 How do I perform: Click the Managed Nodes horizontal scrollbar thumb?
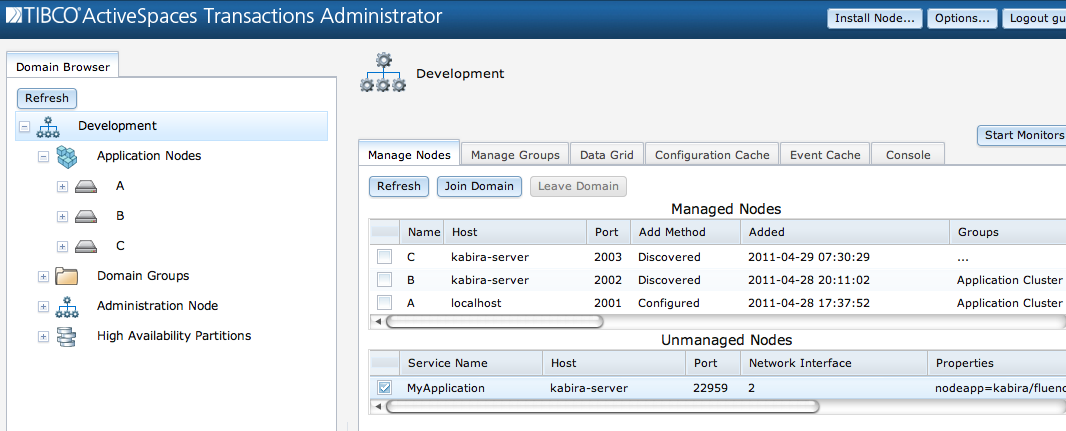(x=494, y=321)
